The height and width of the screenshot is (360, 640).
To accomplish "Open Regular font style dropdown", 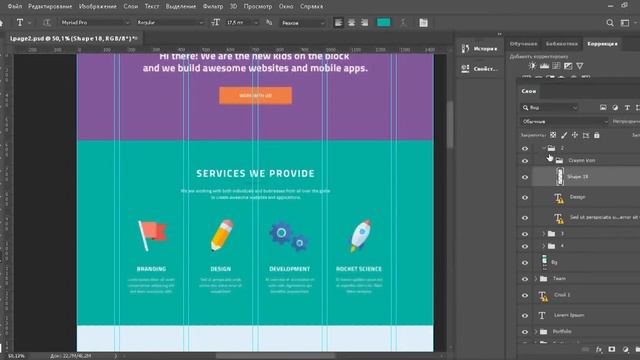I will pos(170,23).
